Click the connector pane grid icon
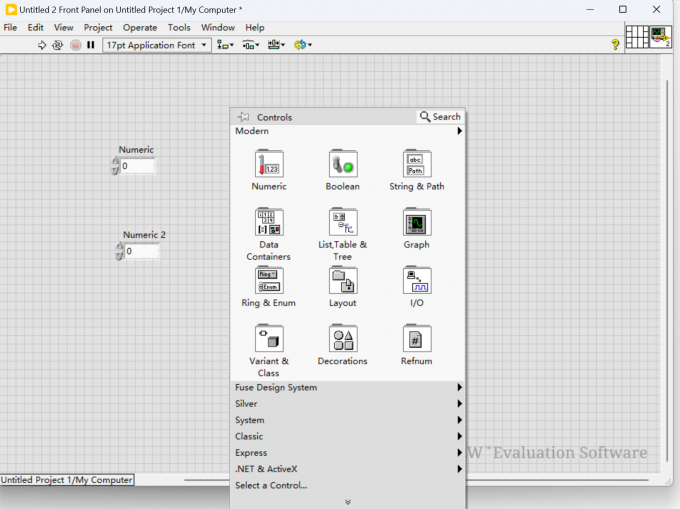The image size is (680, 509). tap(637, 37)
